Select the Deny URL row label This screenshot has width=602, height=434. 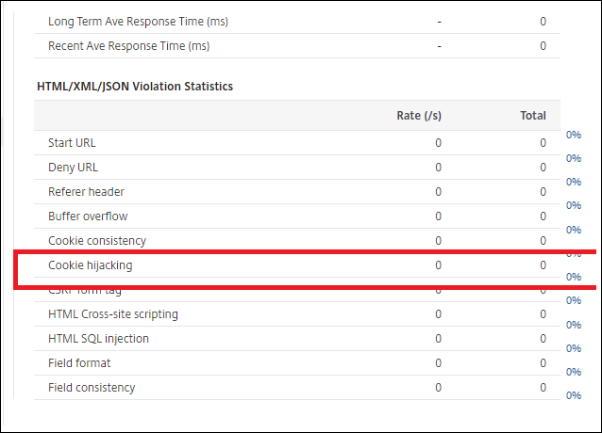click(73, 168)
